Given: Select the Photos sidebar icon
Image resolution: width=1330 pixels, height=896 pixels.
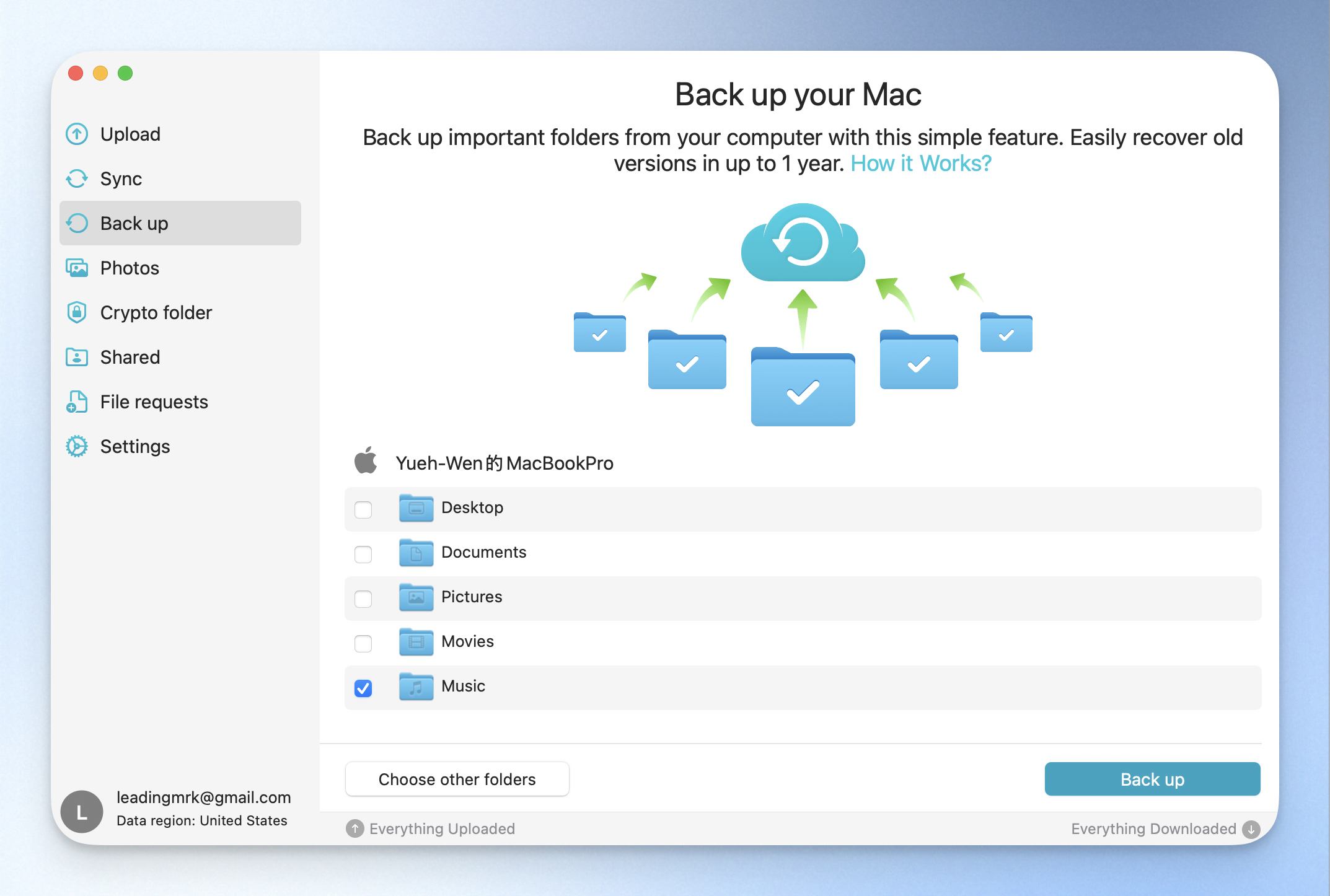Looking at the screenshot, I should 77,268.
